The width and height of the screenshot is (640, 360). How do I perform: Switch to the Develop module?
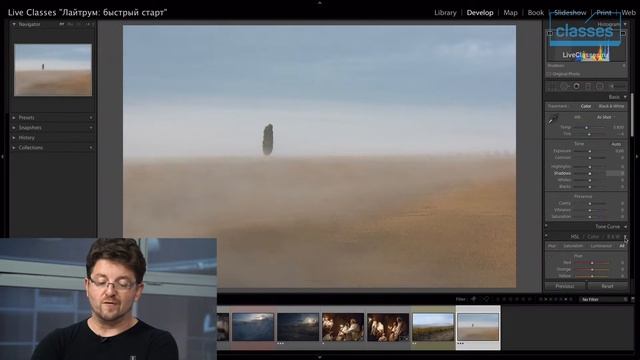click(480, 13)
